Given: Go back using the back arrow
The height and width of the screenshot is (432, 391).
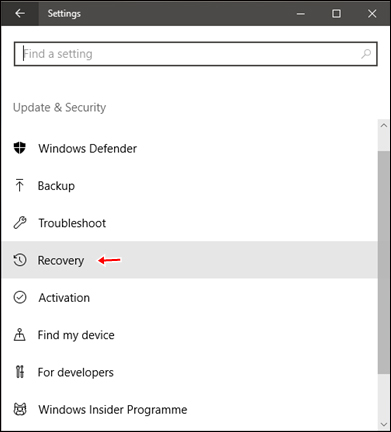Looking at the screenshot, I should [20, 13].
